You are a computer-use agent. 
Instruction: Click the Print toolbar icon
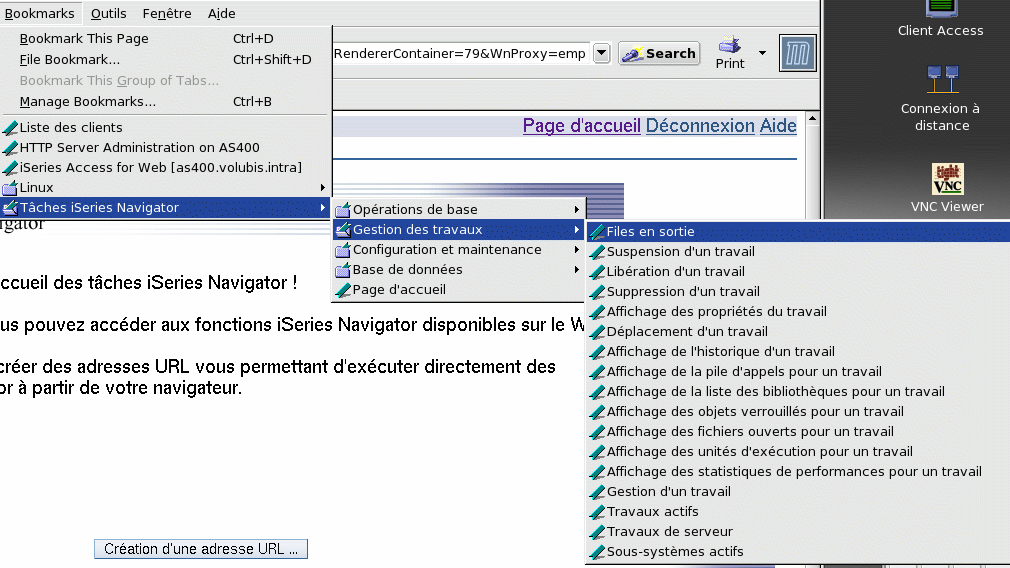pyautogui.click(x=730, y=53)
